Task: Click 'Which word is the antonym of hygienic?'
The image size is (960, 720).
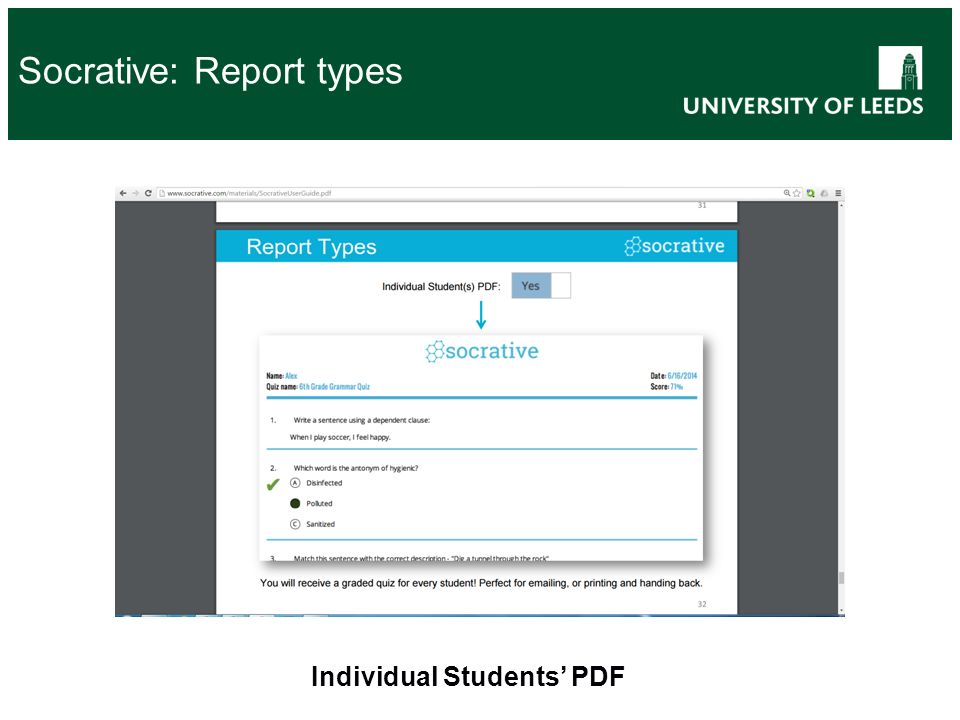Action: 356,468
